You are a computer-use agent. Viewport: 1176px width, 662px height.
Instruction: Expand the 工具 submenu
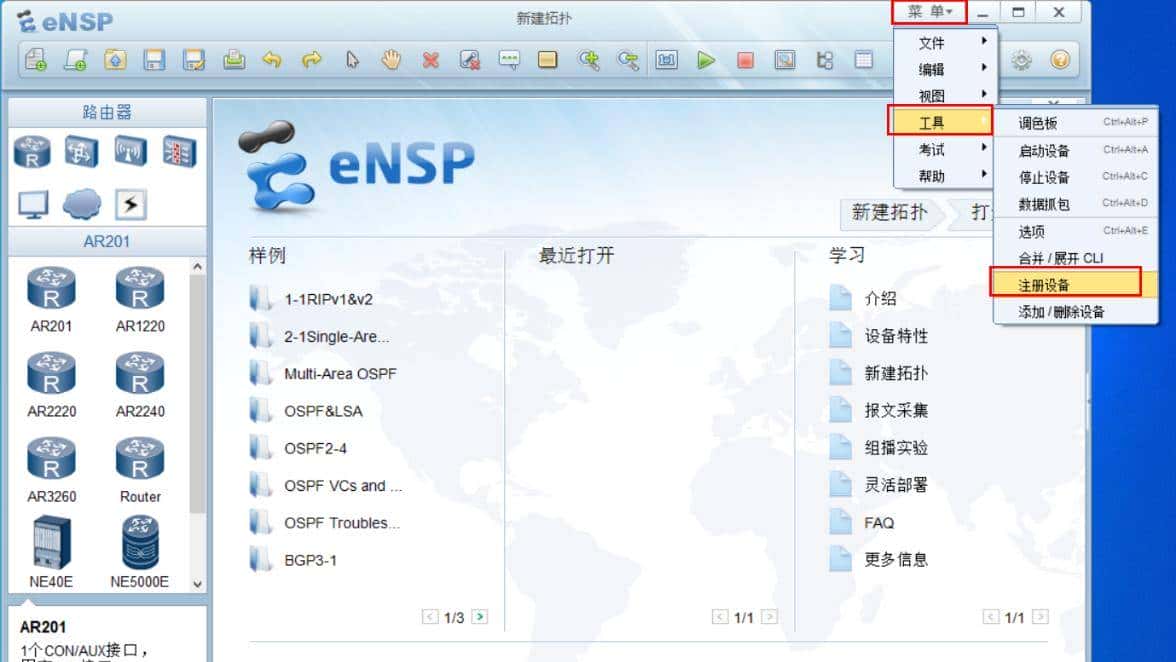pyautogui.click(x=931, y=120)
